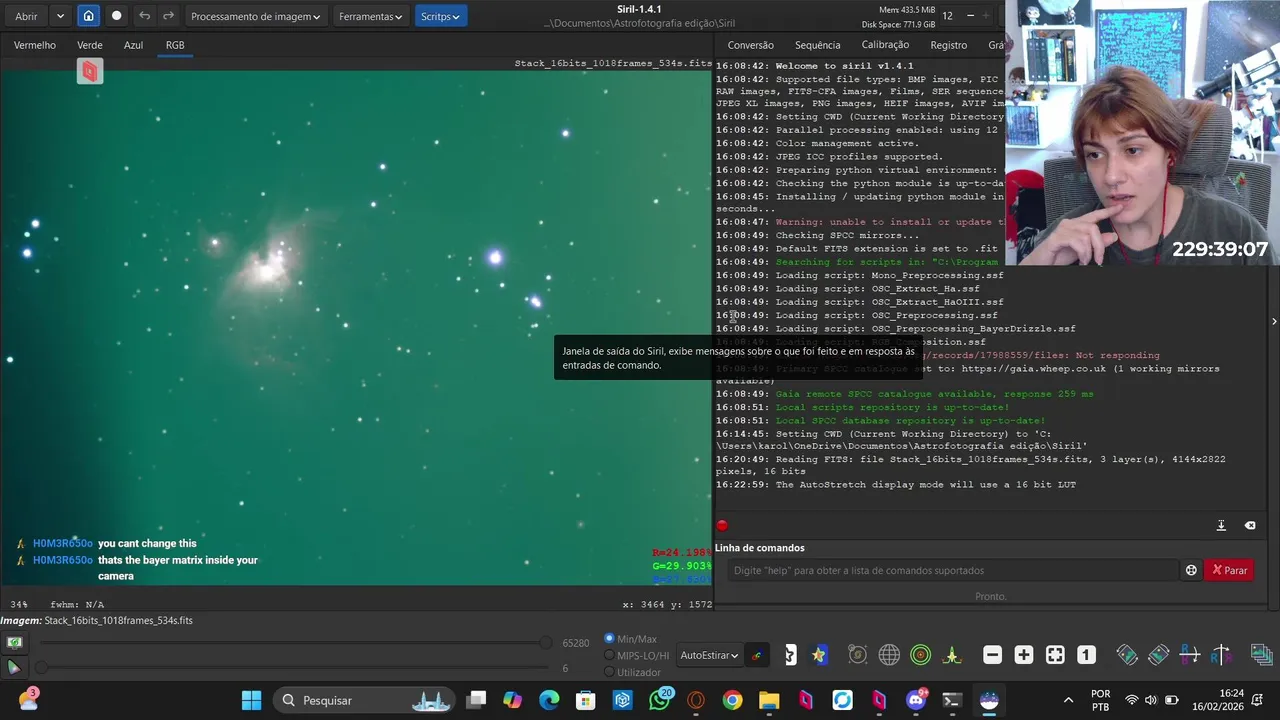Click the zoom in plus icon
Viewport: 1280px width, 720px height.
(1023, 655)
